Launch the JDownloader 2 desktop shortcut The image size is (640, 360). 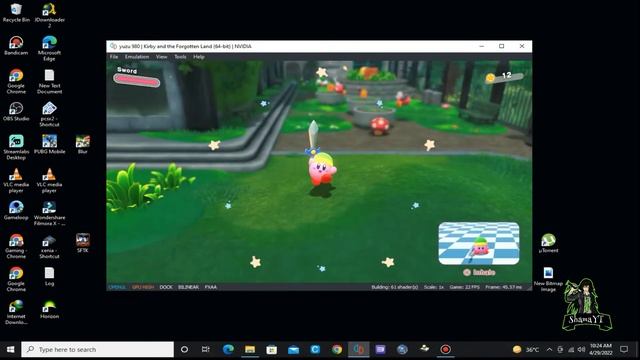49,15
